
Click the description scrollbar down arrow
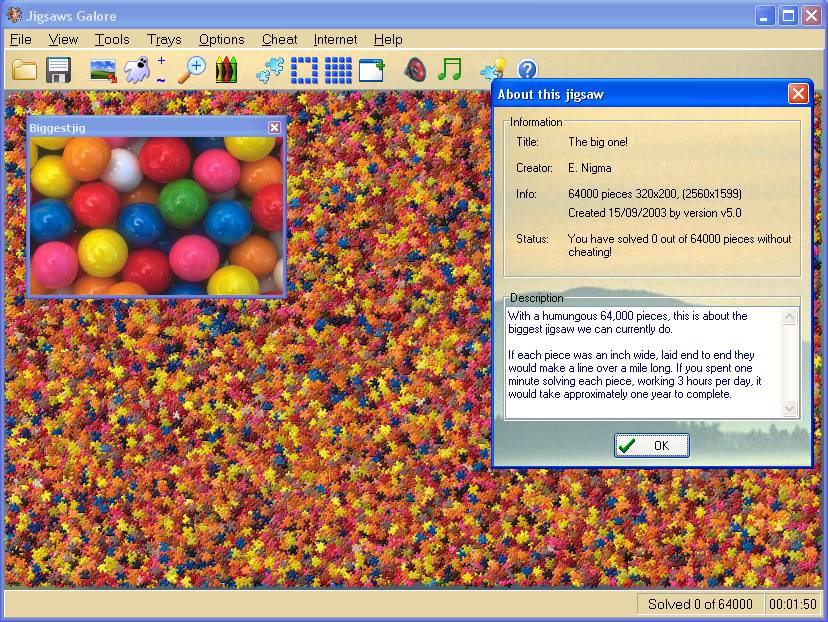click(789, 408)
